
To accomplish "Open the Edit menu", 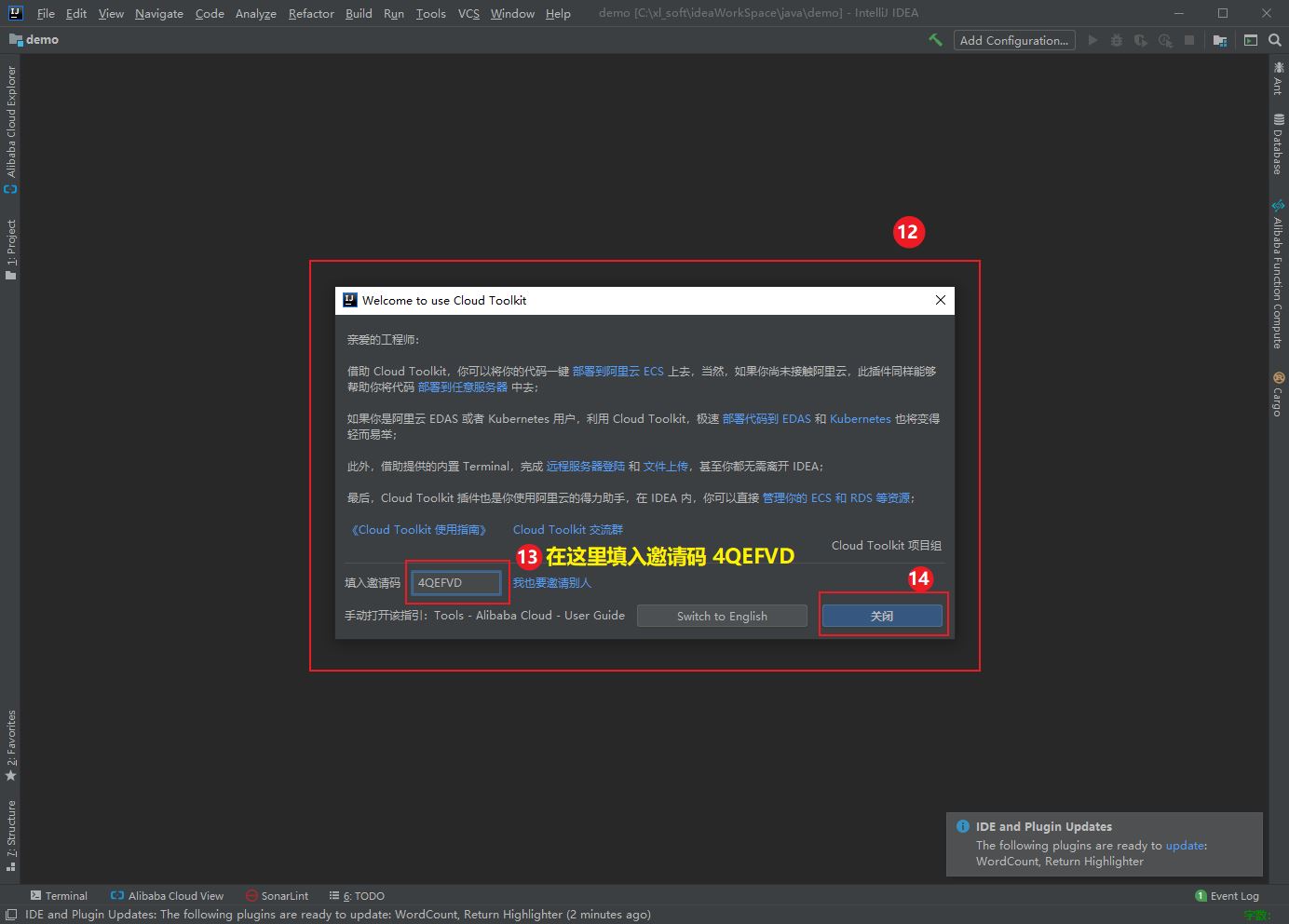I will click(76, 13).
